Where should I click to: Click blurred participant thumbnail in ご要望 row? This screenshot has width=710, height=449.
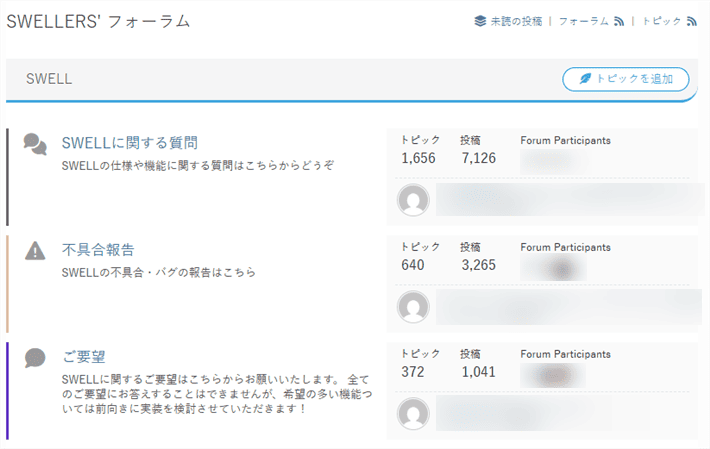(553, 375)
